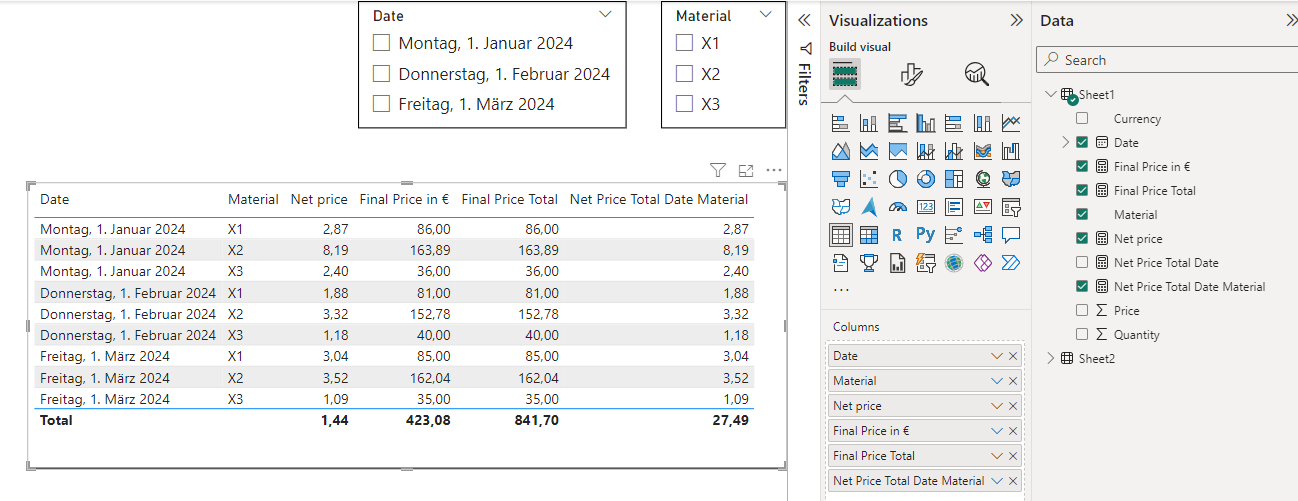Select the Scatter chart visual
This screenshot has width=1298, height=501.
click(869, 179)
